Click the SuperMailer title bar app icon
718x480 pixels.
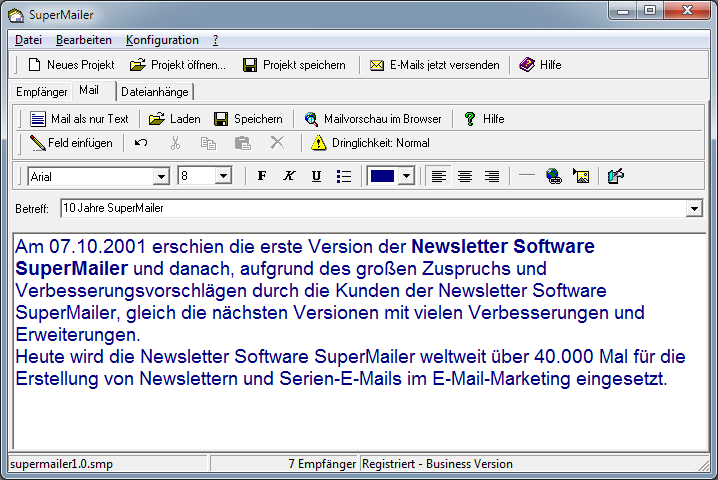coord(16,15)
